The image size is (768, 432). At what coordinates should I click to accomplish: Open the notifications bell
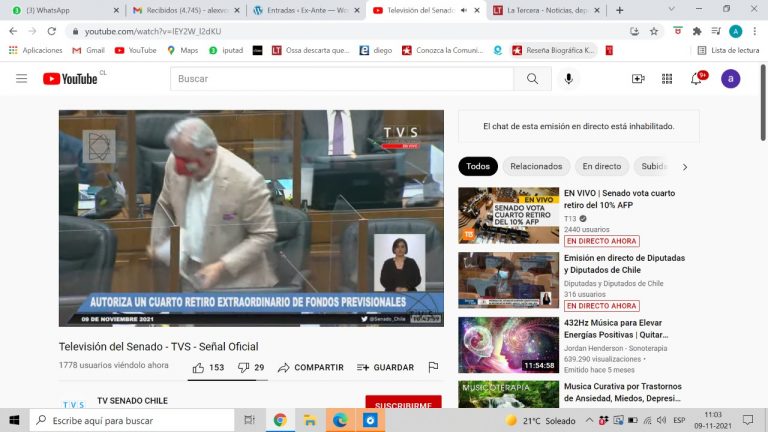(696, 78)
